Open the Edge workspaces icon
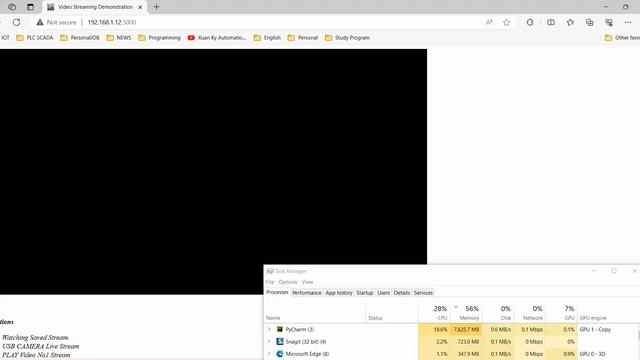640x360 pixels. tap(12, 7)
